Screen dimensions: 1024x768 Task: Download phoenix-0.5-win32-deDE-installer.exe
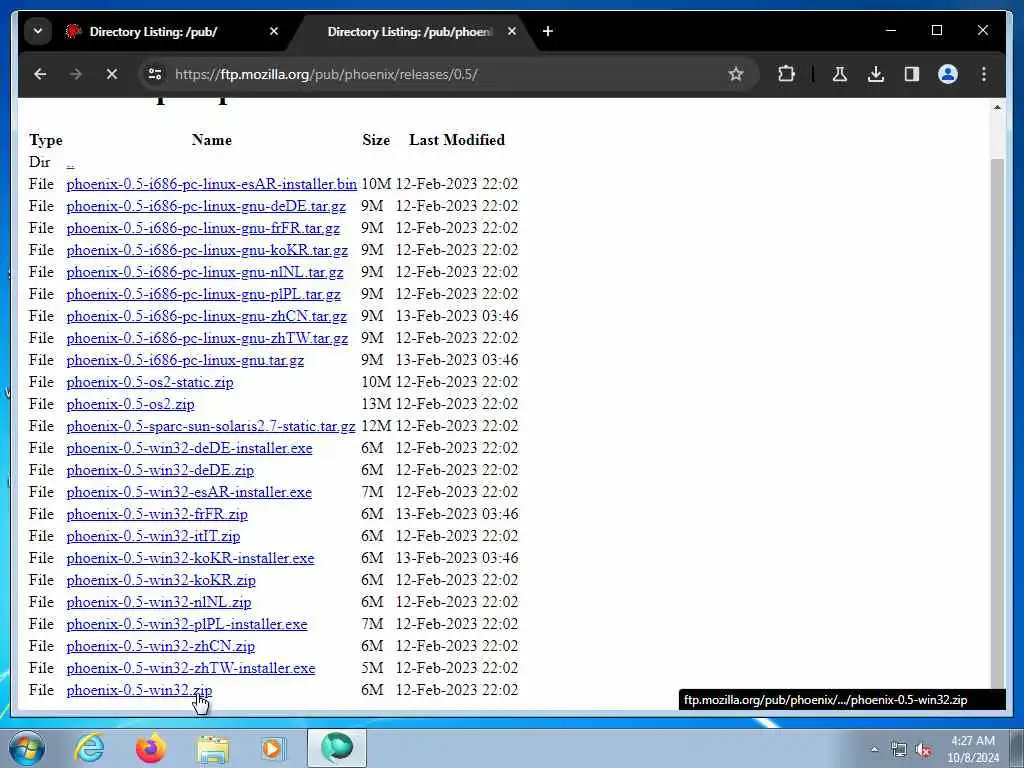pos(189,448)
